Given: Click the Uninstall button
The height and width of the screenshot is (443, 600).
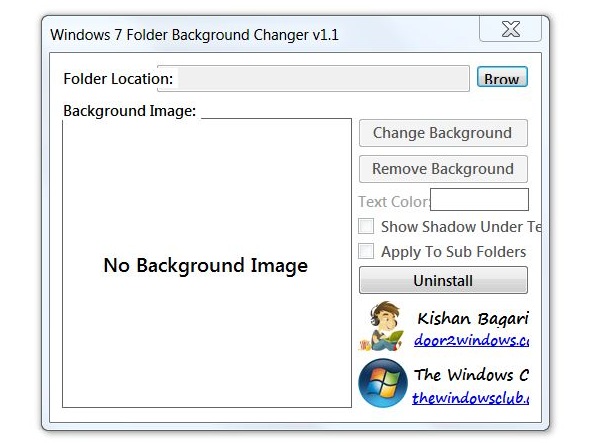Looking at the screenshot, I should pos(443,280).
